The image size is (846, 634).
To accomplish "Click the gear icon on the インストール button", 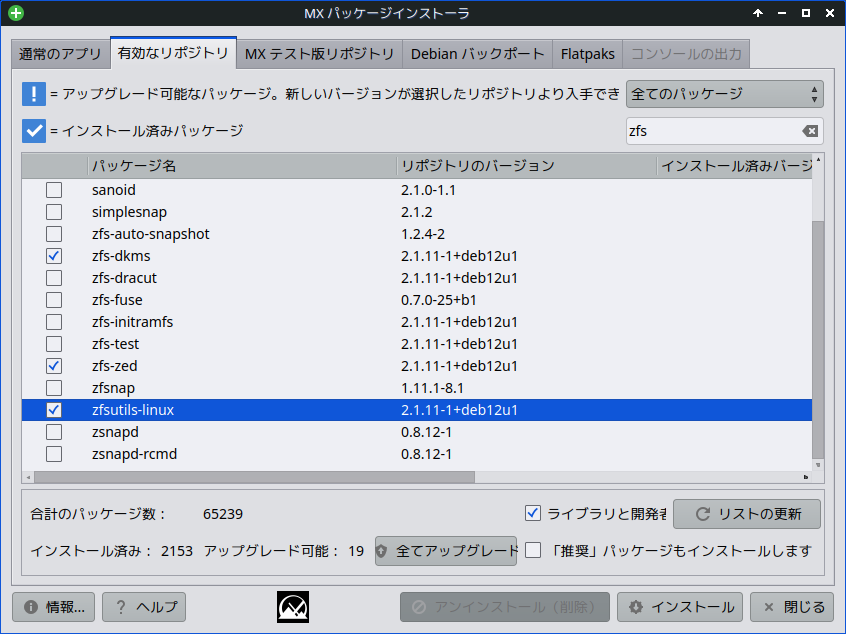I will [634, 607].
